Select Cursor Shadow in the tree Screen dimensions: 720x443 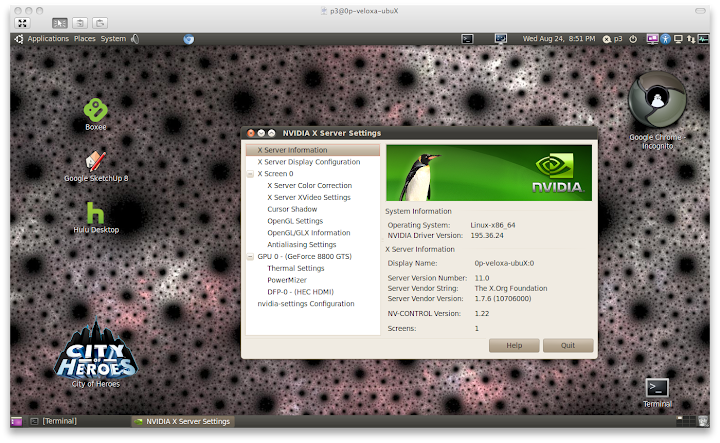point(292,209)
